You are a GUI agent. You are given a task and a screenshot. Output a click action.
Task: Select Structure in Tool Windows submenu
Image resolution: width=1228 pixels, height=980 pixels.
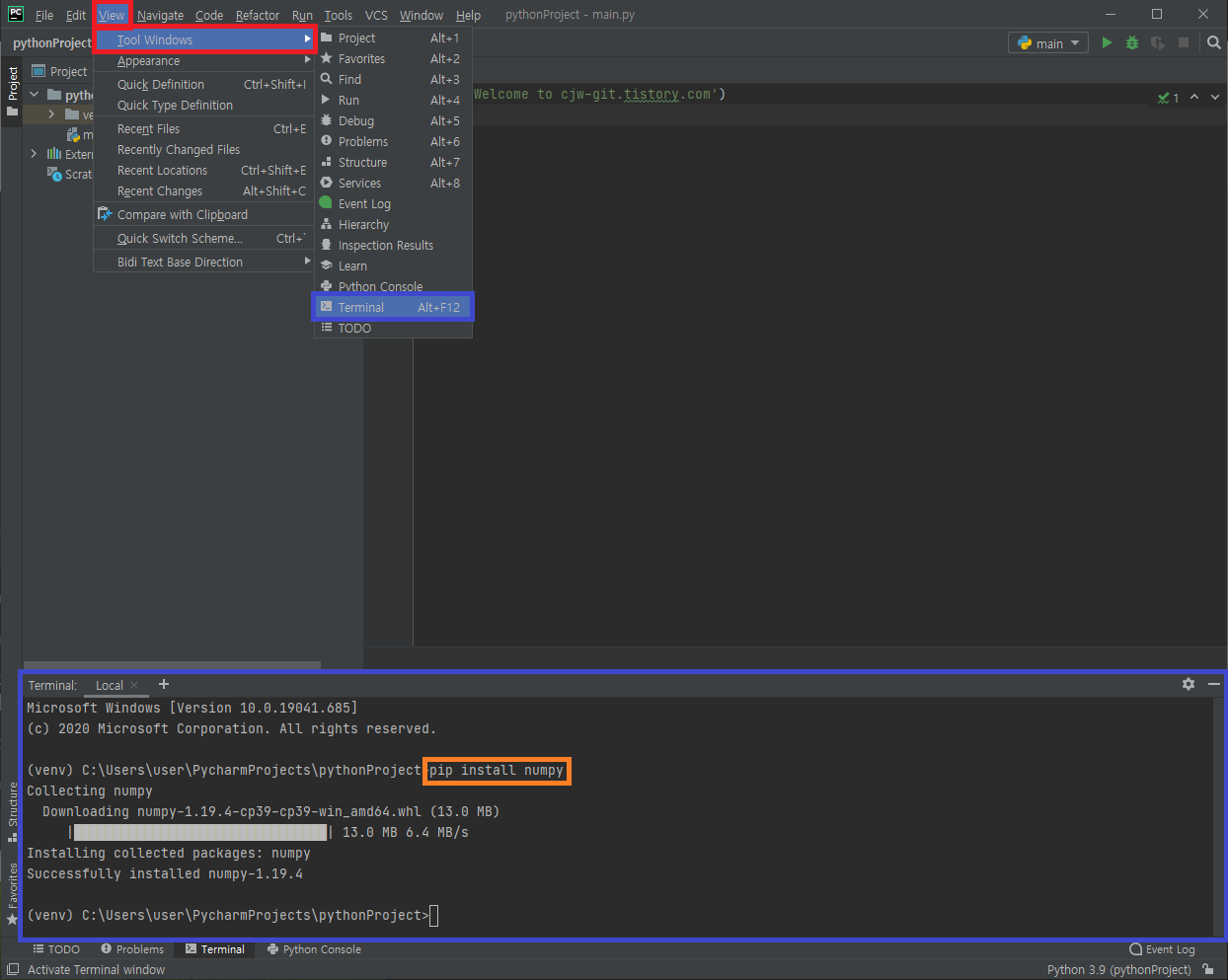click(x=393, y=163)
